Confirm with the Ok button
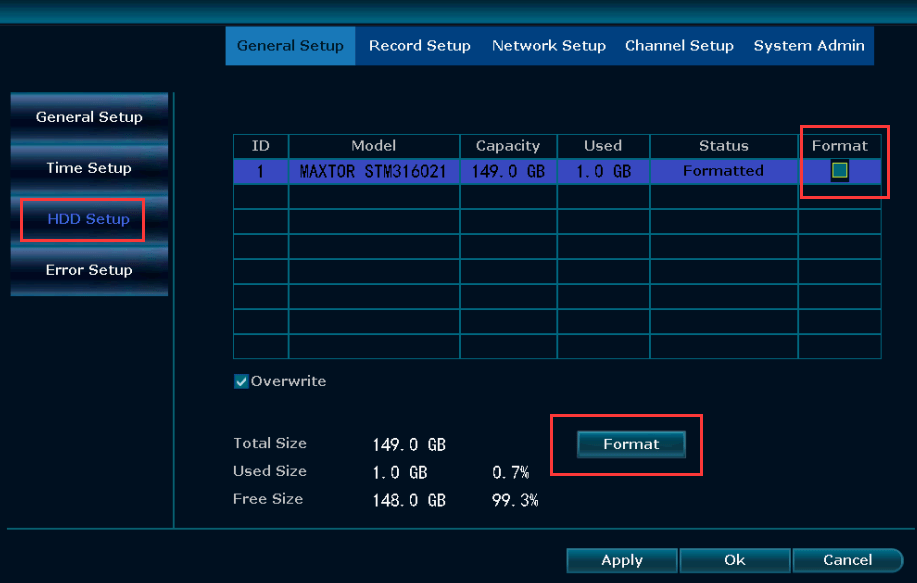Viewport: 917px width, 583px height. pos(735,560)
